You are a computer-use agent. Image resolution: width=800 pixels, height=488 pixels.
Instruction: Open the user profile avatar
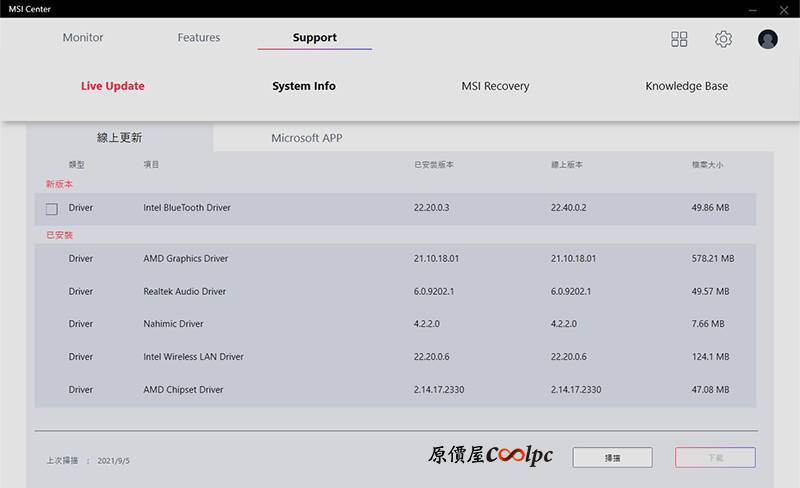tap(767, 39)
